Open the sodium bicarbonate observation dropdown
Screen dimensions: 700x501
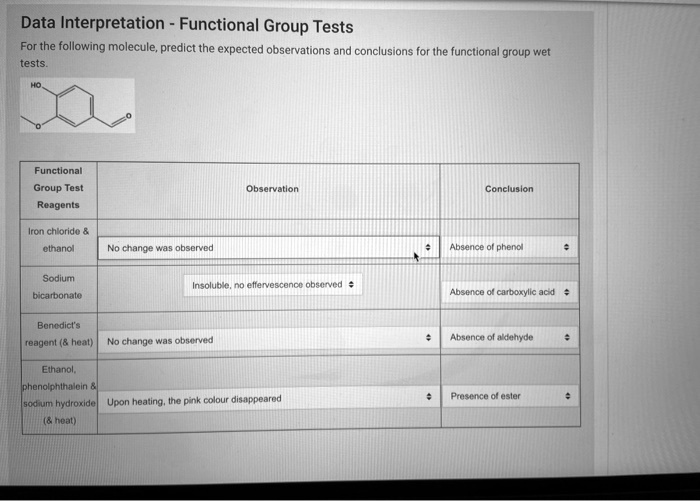tap(273, 285)
